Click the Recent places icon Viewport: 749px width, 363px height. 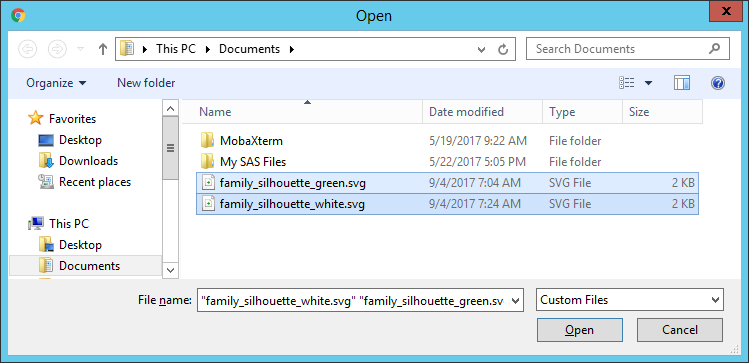point(46,182)
